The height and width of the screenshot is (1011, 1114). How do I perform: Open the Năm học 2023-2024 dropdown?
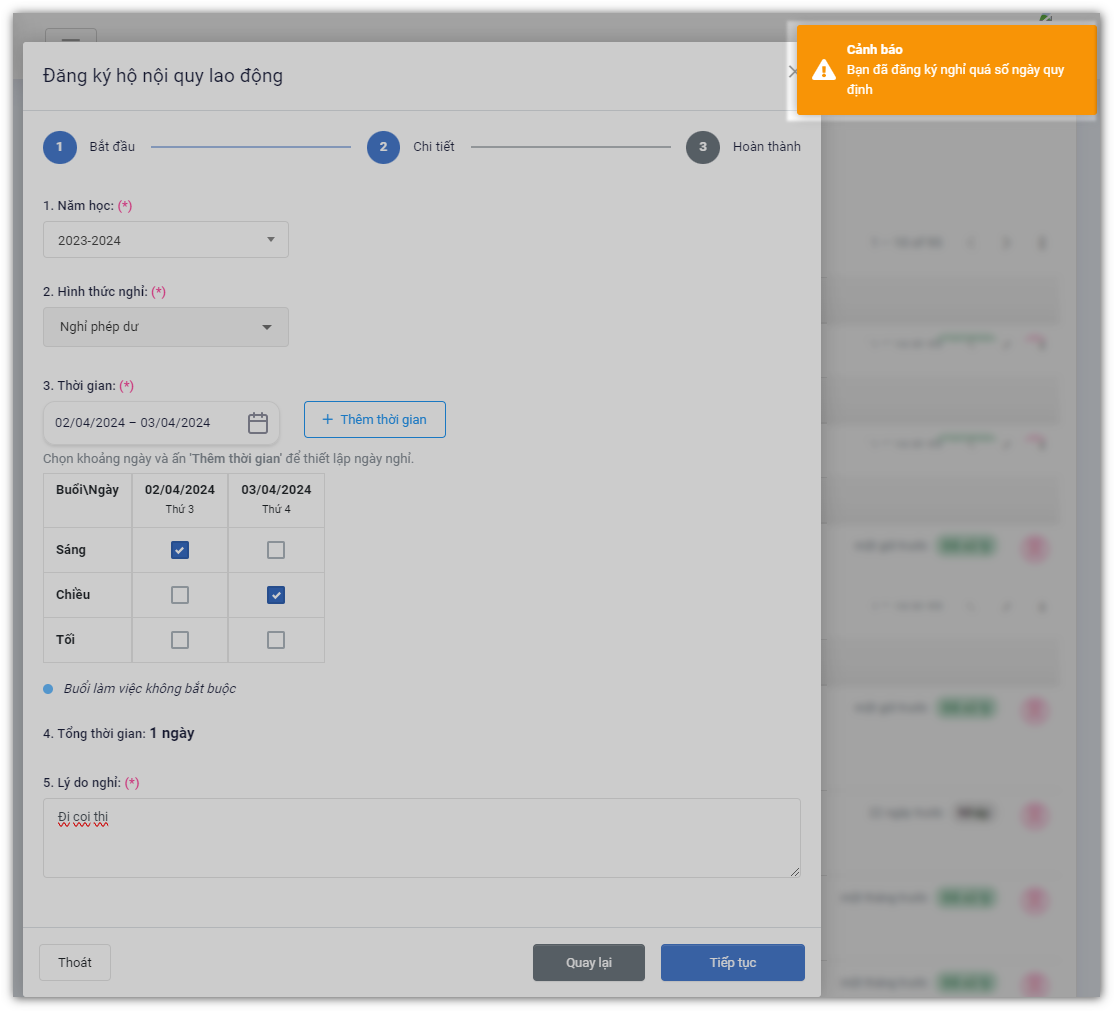click(166, 240)
